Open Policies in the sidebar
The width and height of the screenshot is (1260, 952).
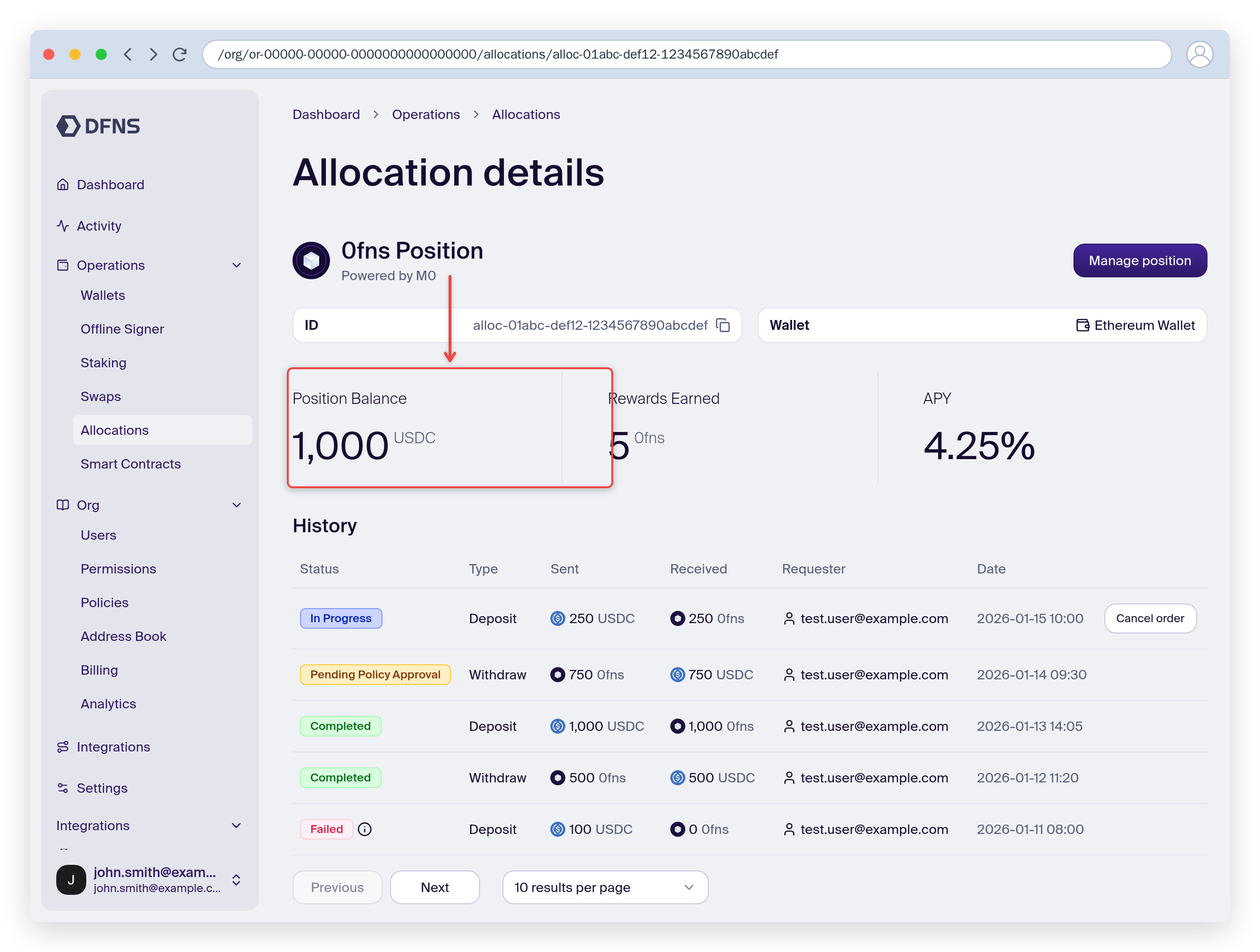click(104, 602)
